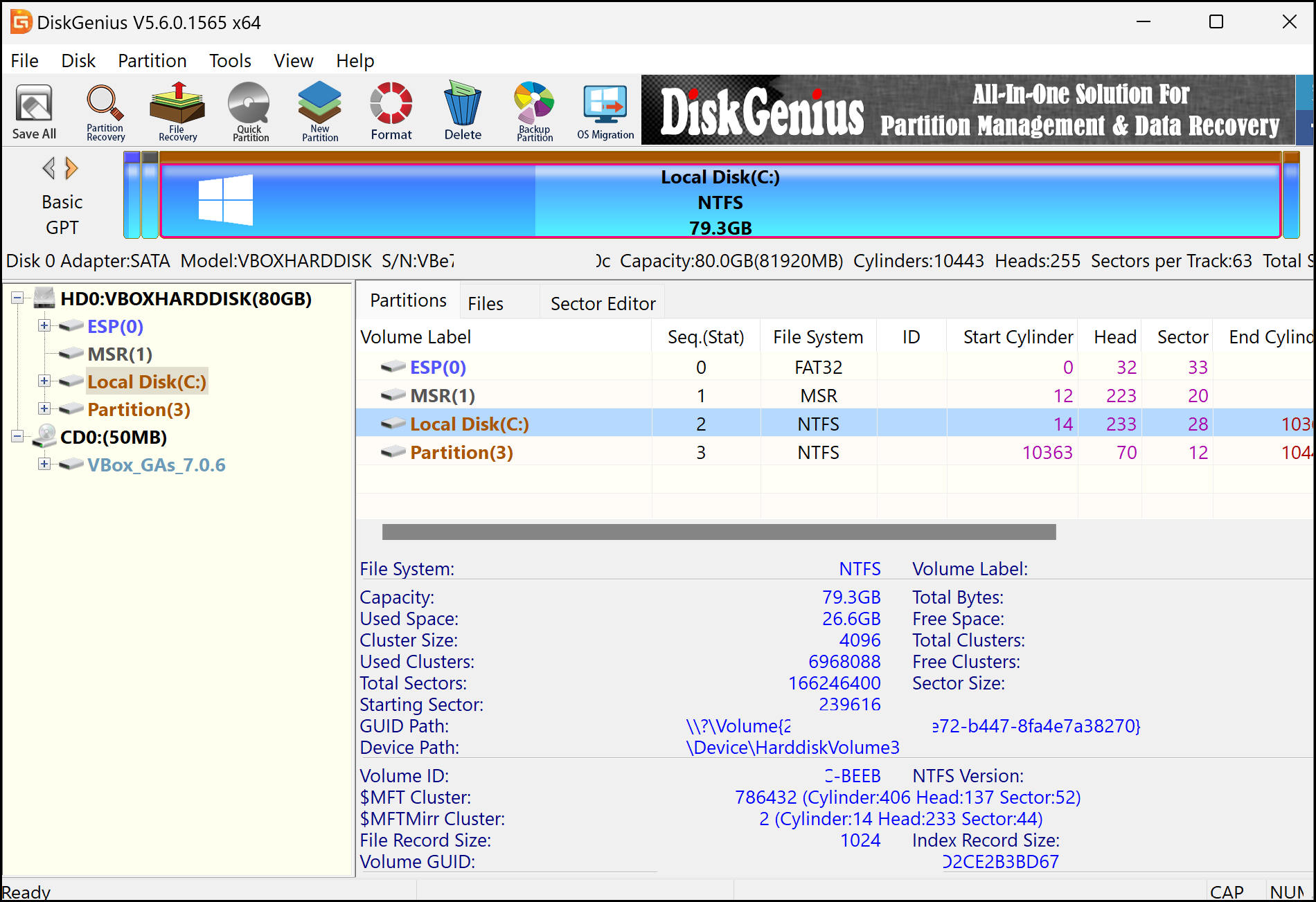Open the Partition menu
The image size is (1316, 902).
152,61
